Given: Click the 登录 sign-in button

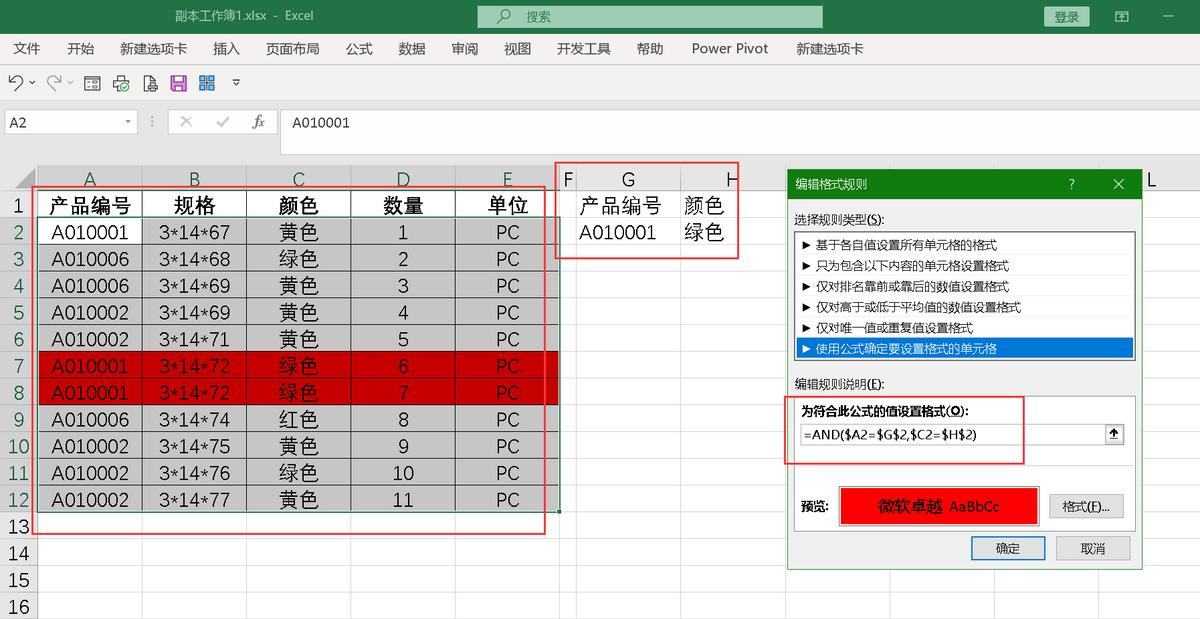Looking at the screenshot, I should [1067, 17].
